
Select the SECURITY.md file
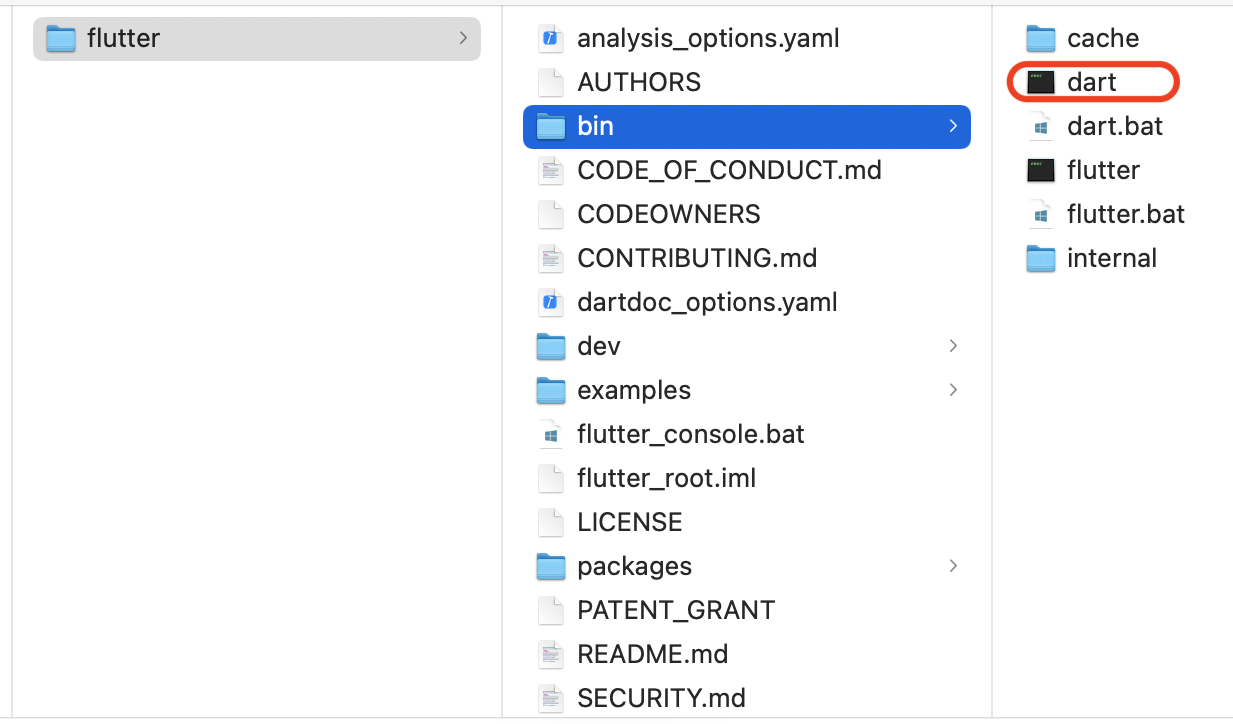click(661, 698)
